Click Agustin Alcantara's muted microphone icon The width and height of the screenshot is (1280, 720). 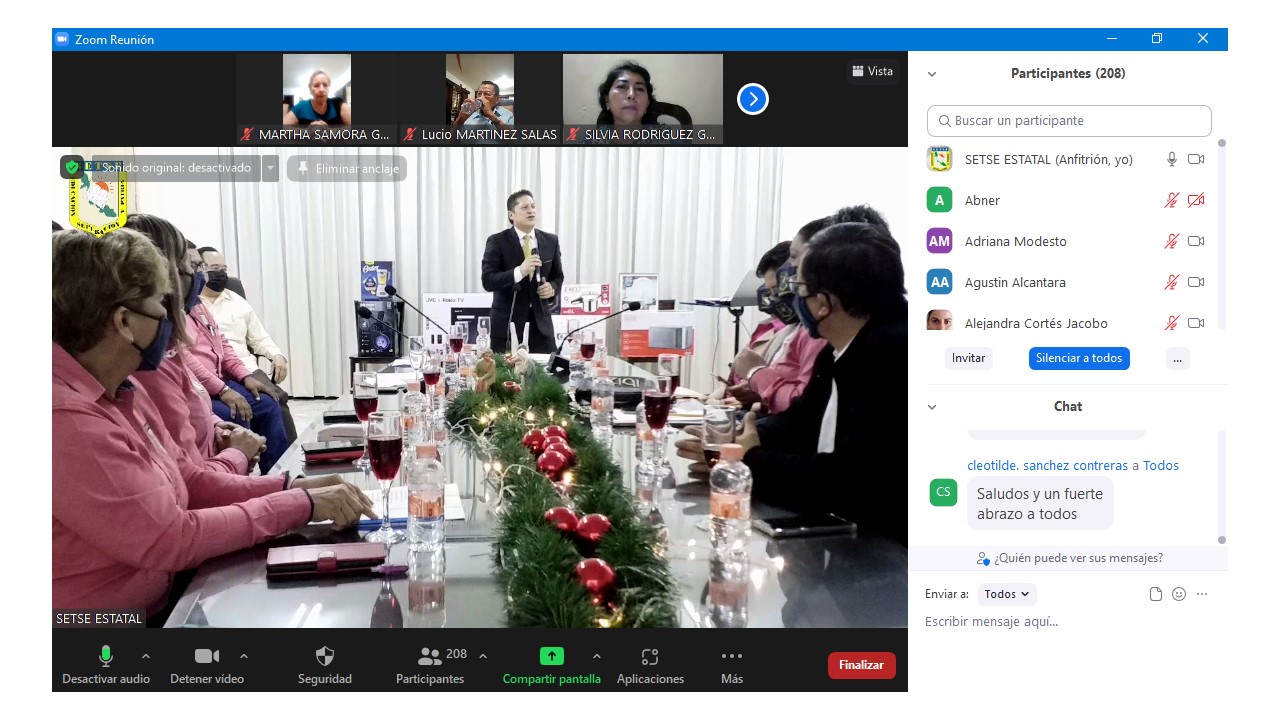1172,282
